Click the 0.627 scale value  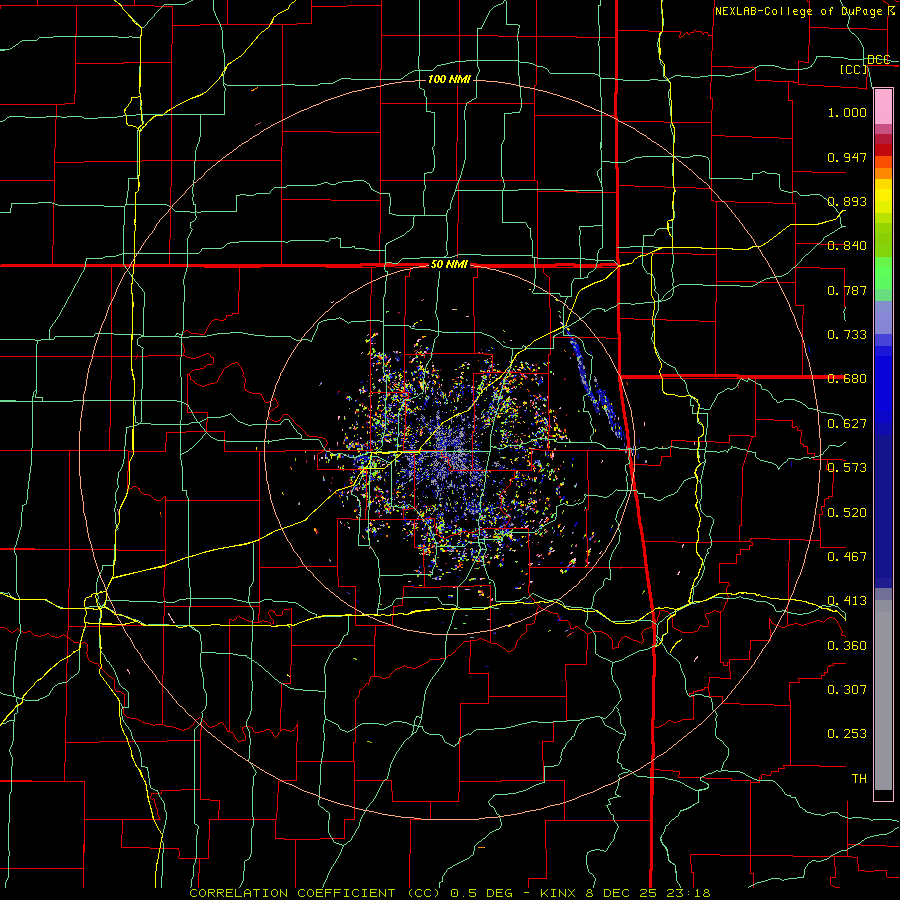(x=847, y=424)
